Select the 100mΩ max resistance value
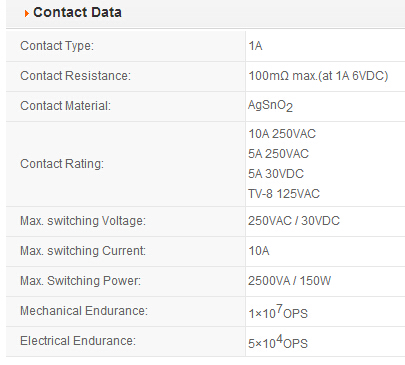Image resolution: width=405 pixels, height=365 pixels. [318, 76]
